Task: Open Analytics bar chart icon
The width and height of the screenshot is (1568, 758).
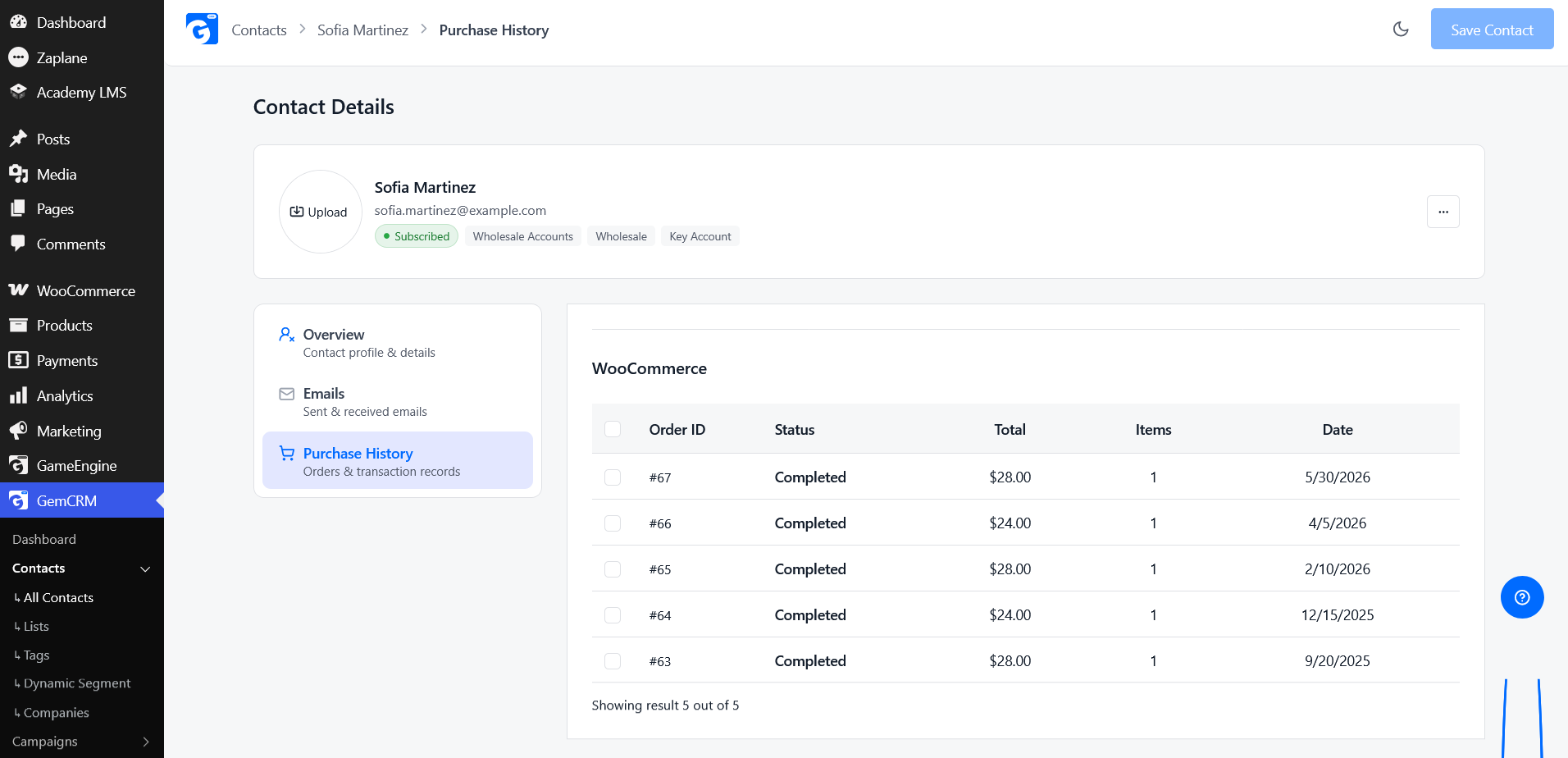Action: point(18,395)
